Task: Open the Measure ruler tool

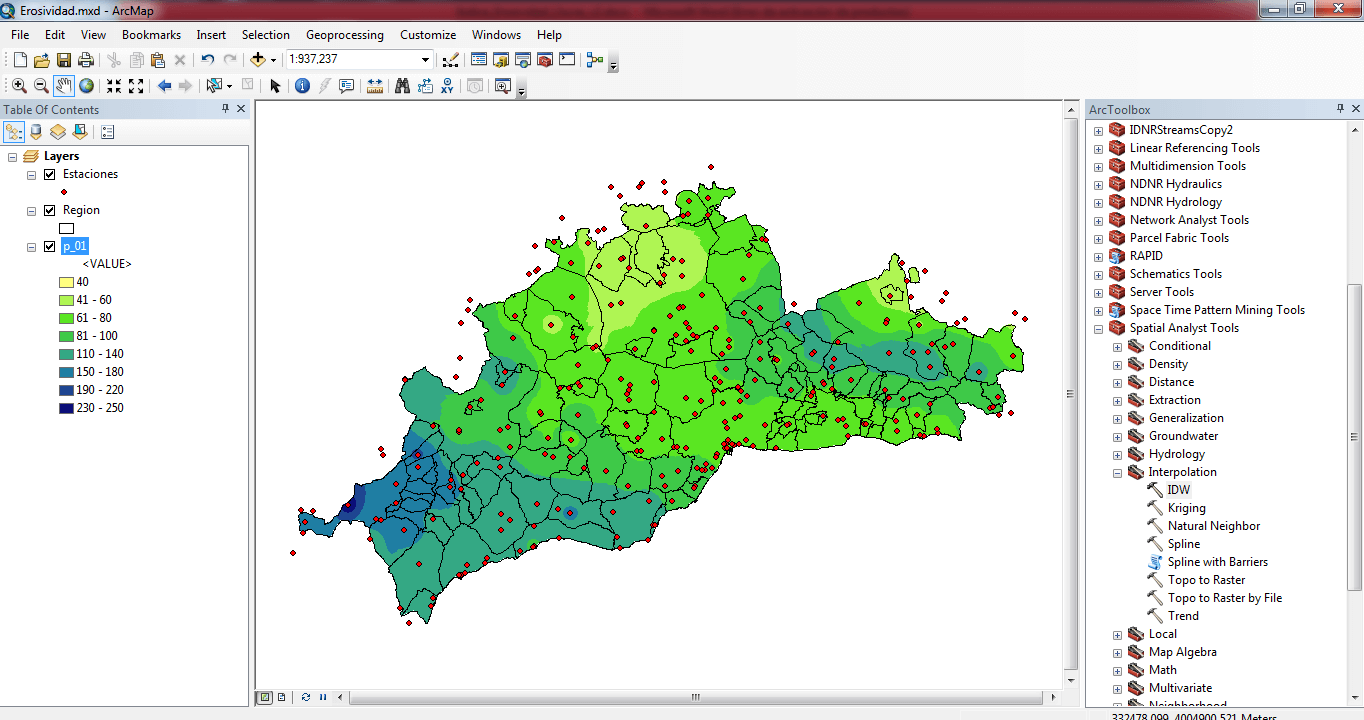Action: tap(375, 86)
